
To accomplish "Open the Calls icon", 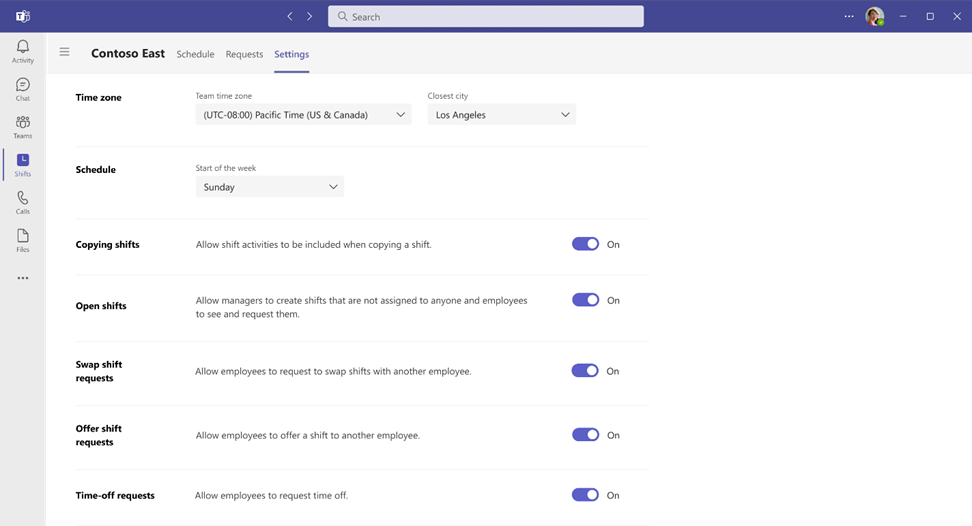I will coord(22,202).
